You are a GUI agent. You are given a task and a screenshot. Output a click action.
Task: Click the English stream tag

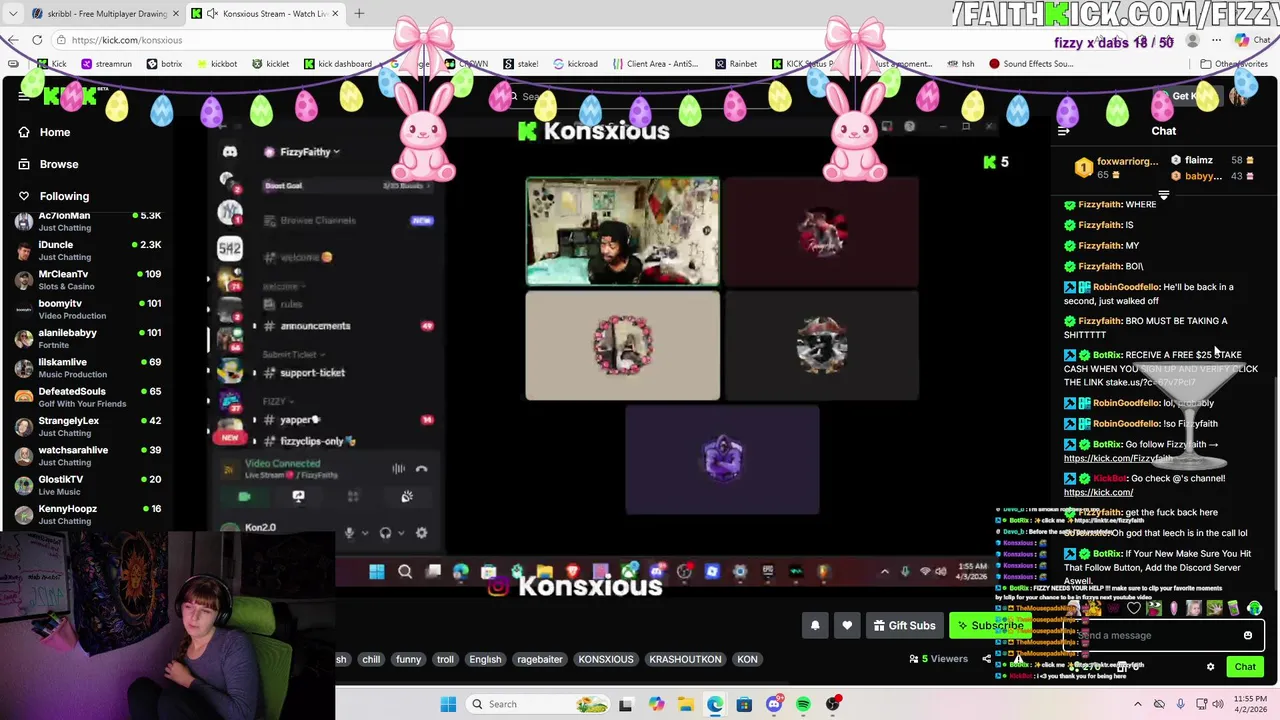[485, 659]
